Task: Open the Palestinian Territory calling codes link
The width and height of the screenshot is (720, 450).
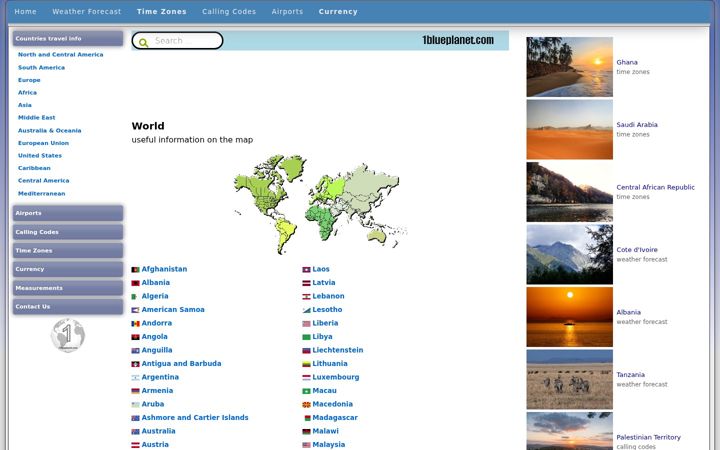Action: click(x=648, y=438)
